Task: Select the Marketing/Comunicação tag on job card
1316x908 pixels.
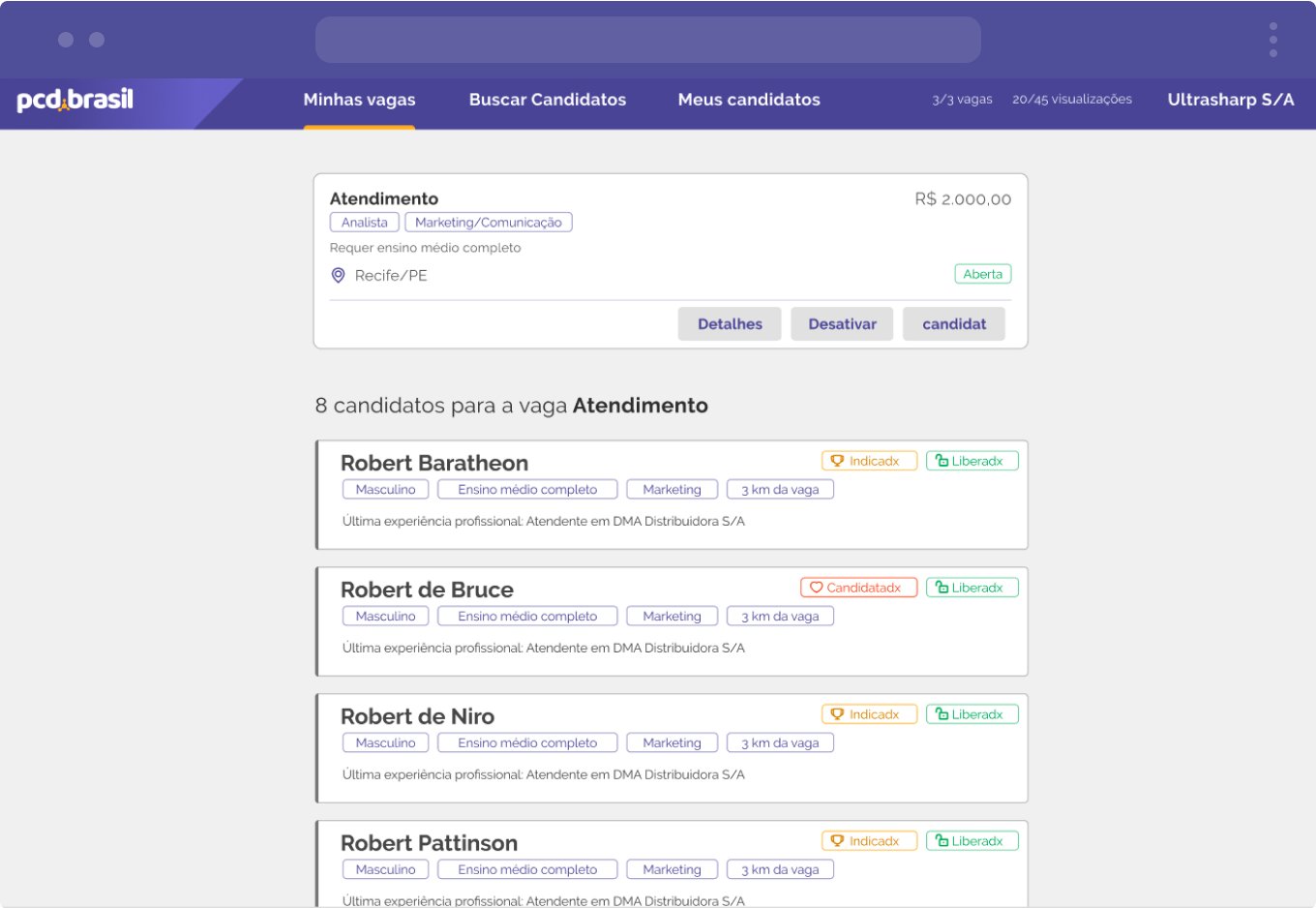Action: click(x=488, y=223)
